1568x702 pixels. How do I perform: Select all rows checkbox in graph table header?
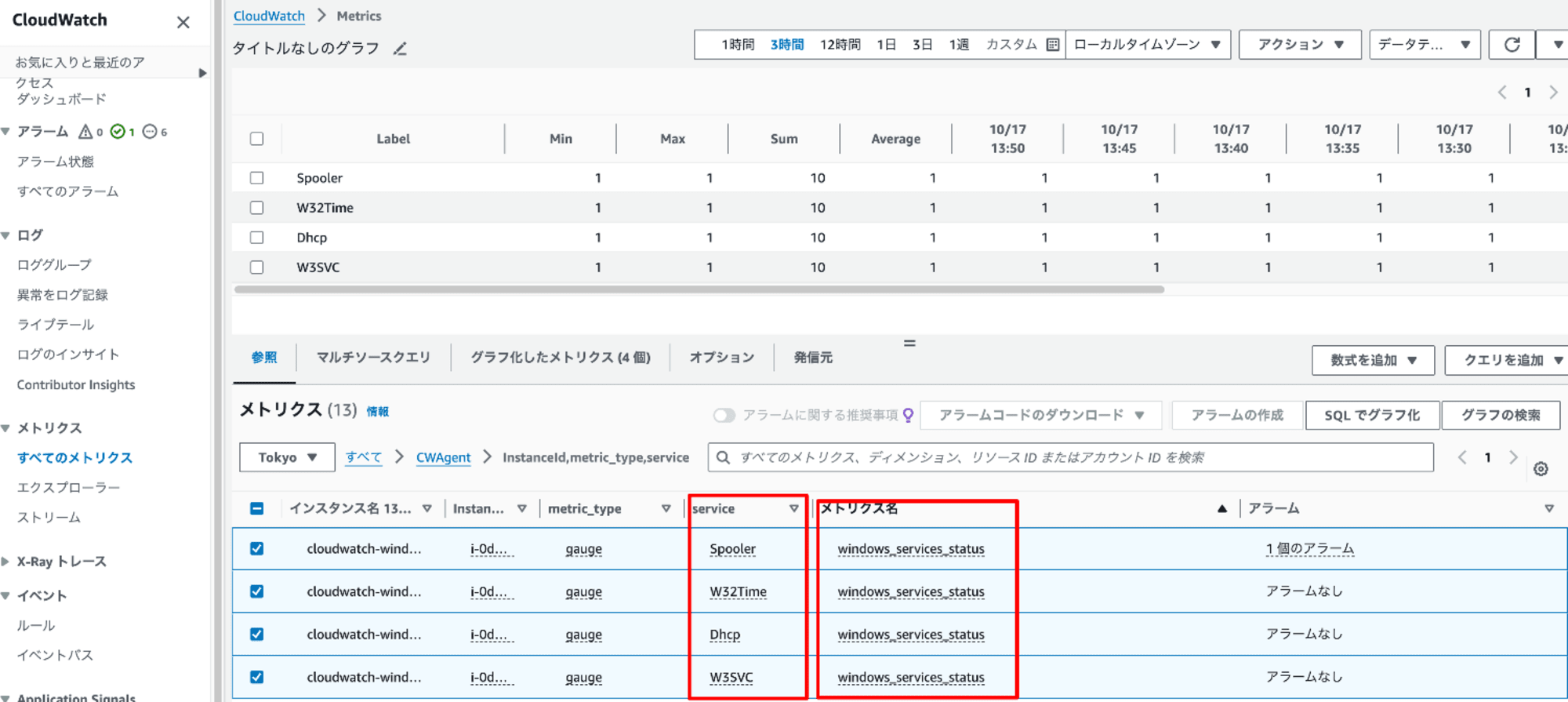pyautogui.click(x=256, y=139)
